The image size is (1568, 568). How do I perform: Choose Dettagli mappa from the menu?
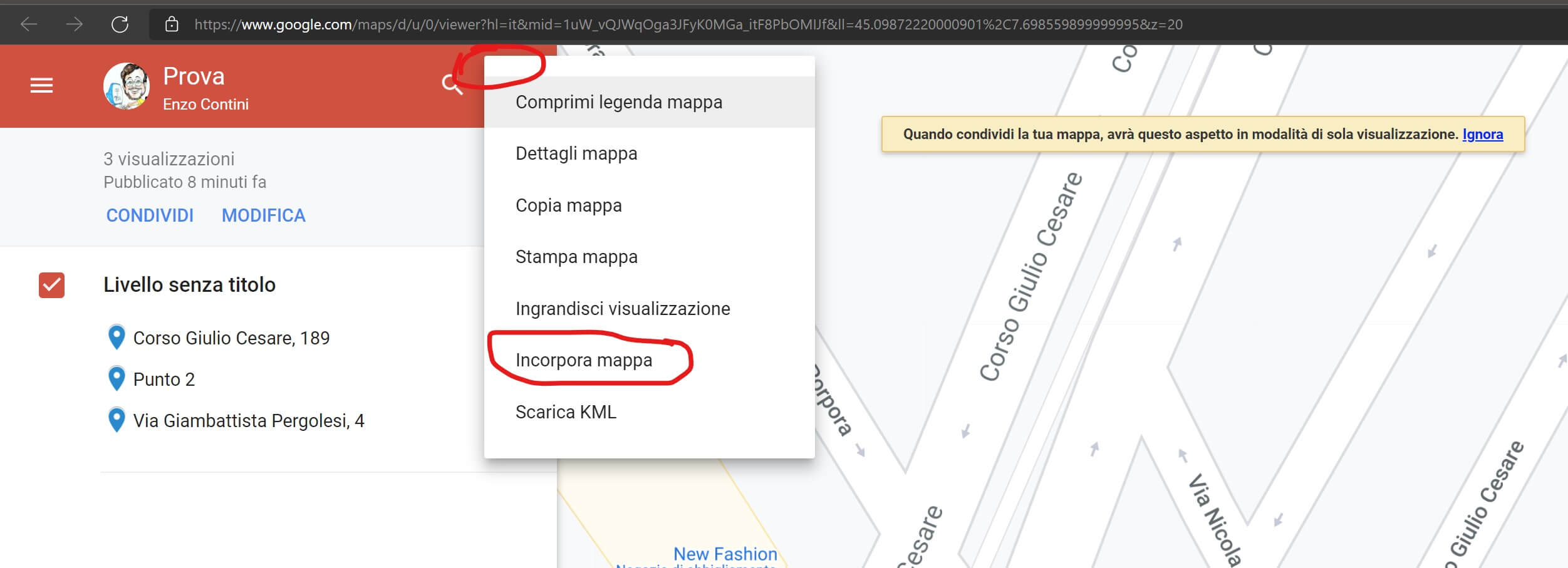pos(576,153)
